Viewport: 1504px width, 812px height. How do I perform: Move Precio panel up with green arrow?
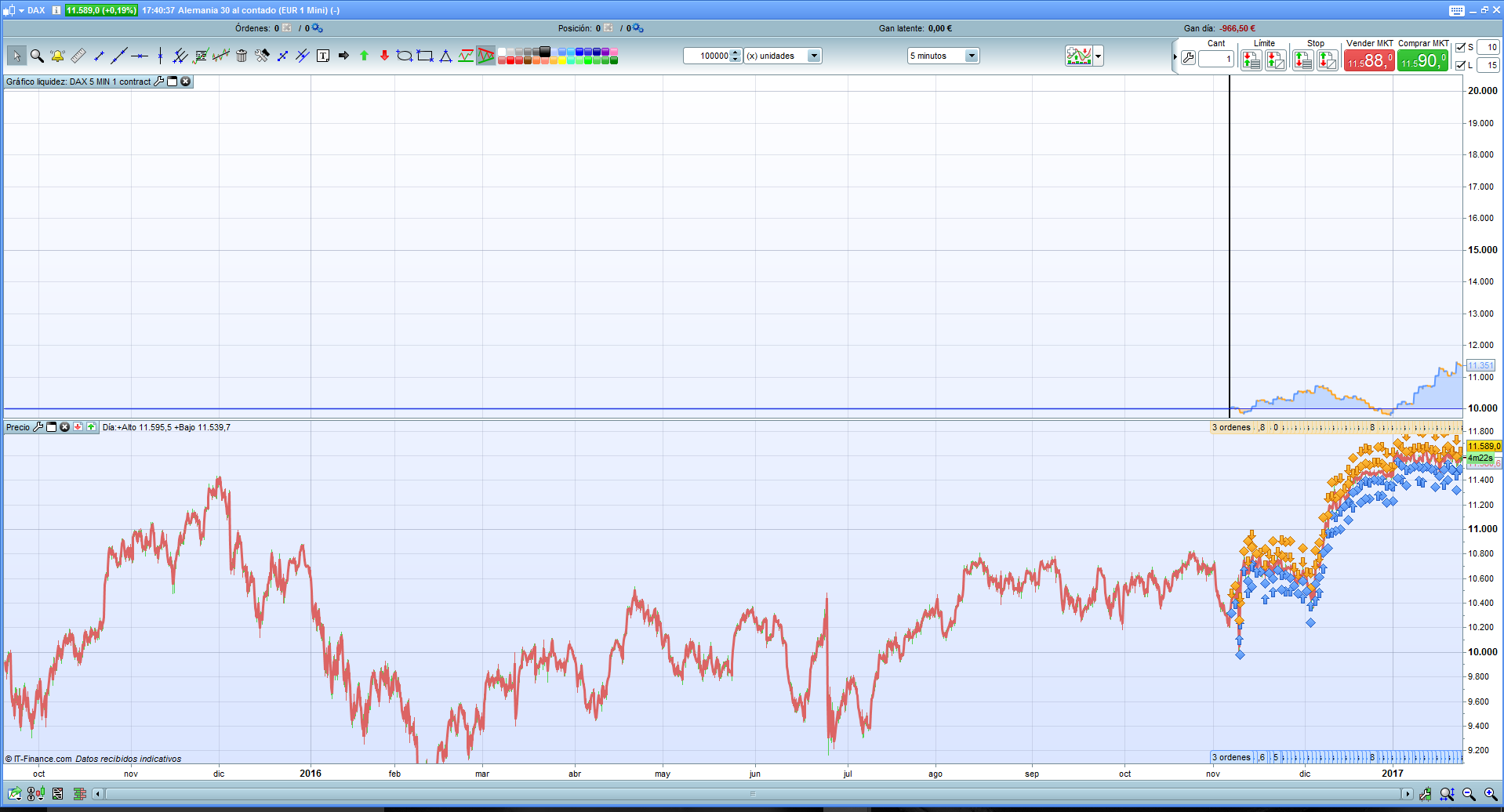(x=92, y=427)
